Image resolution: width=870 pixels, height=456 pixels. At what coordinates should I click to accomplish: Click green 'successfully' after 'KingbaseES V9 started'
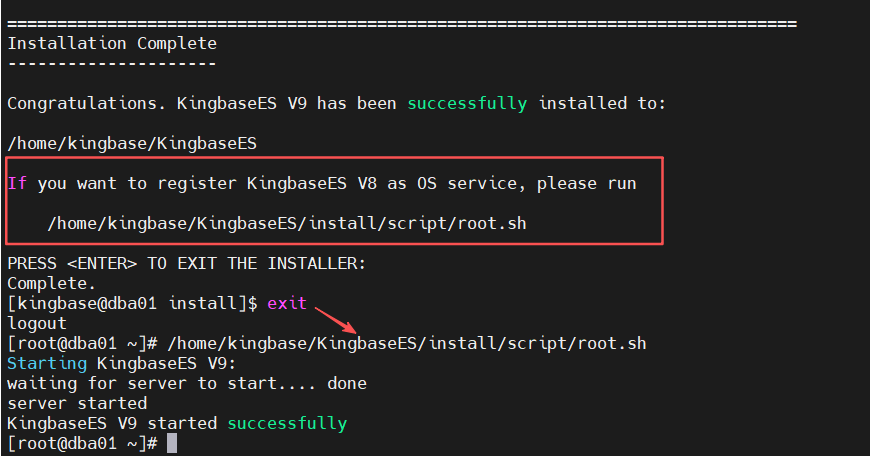[x=287, y=423]
